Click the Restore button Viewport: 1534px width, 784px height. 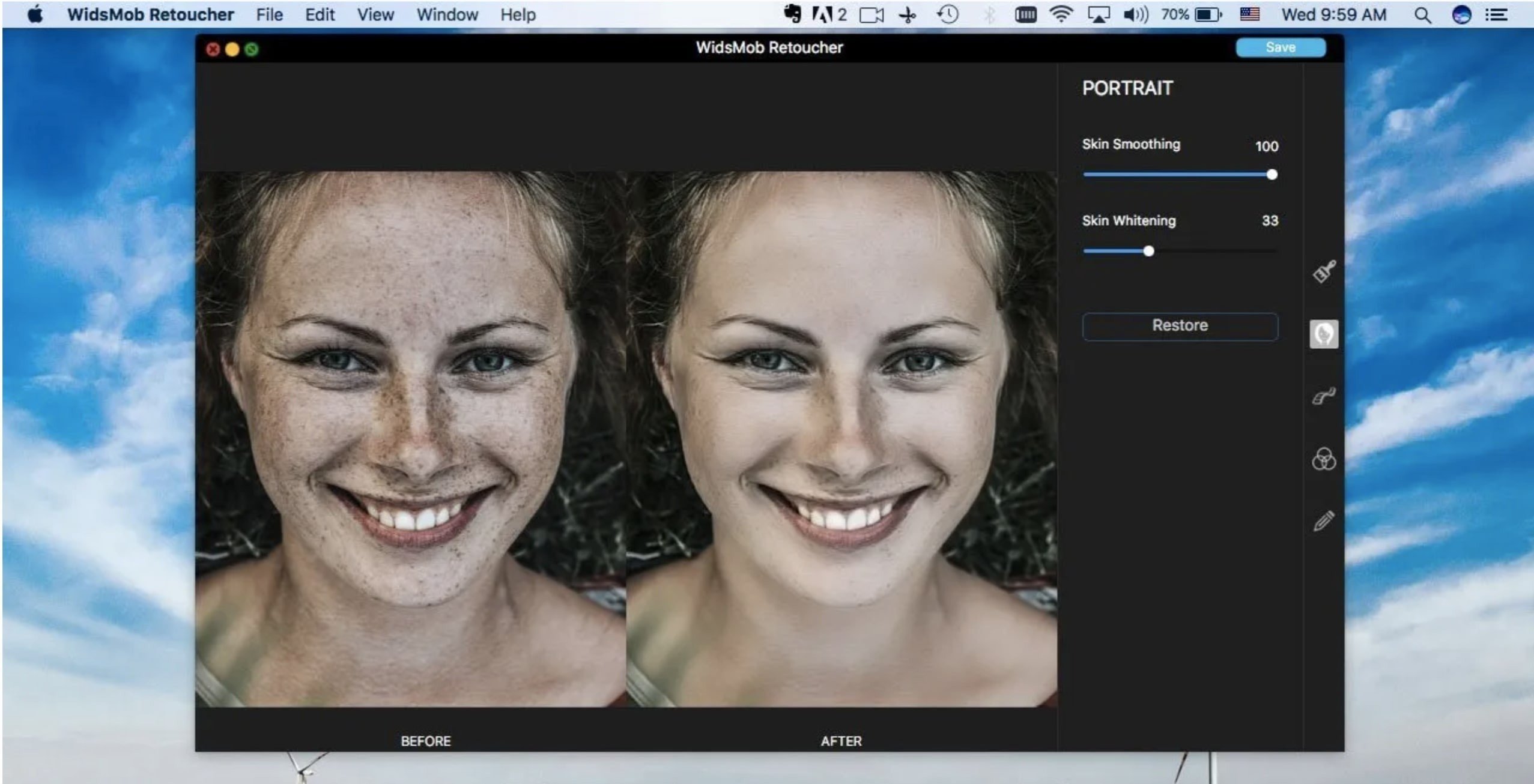tap(1180, 325)
